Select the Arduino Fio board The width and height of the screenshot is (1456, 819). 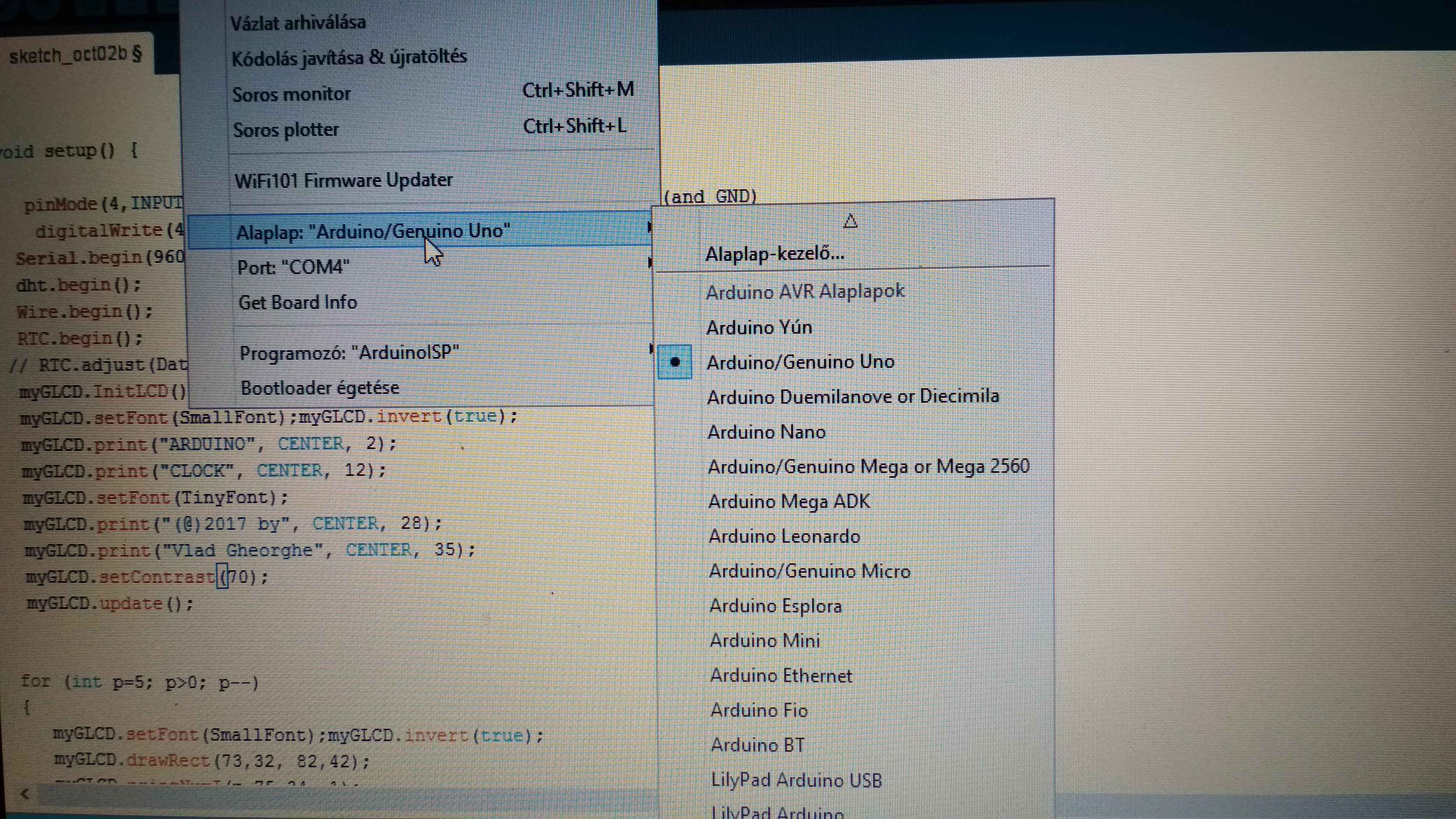[759, 710]
